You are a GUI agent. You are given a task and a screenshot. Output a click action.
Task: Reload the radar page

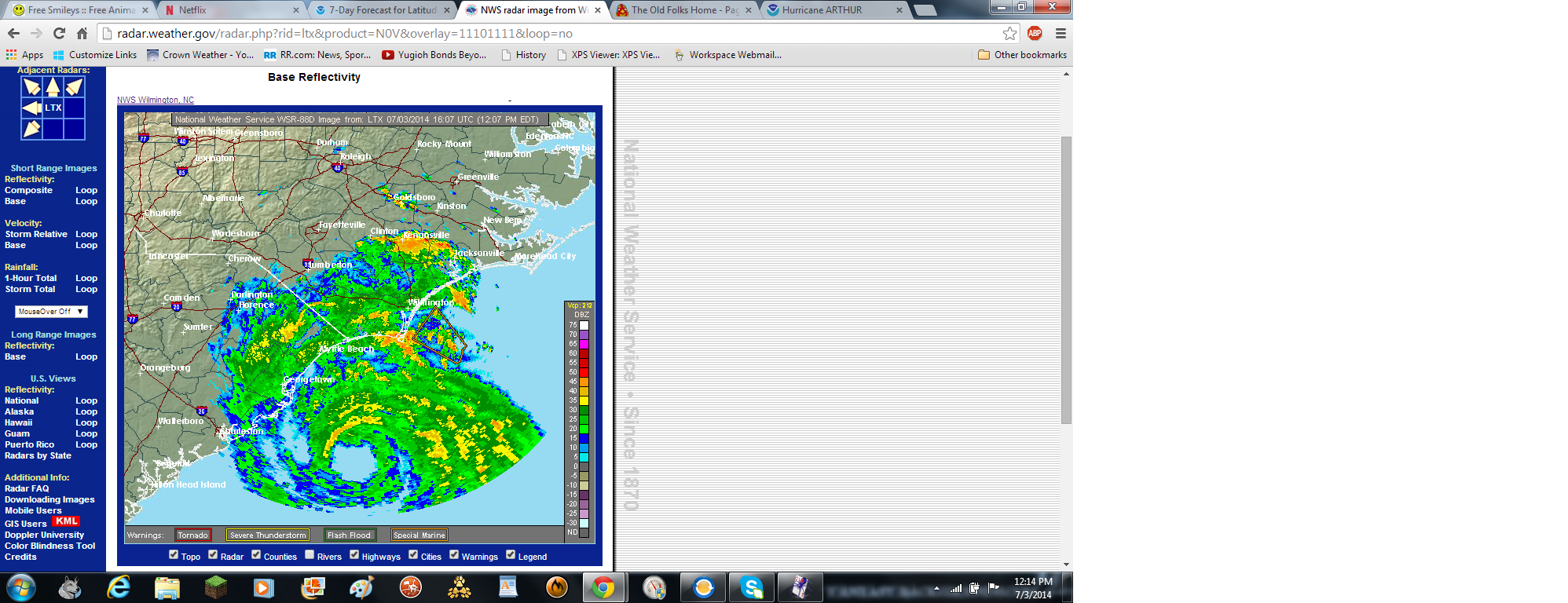pyautogui.click(x=59, y=33)
